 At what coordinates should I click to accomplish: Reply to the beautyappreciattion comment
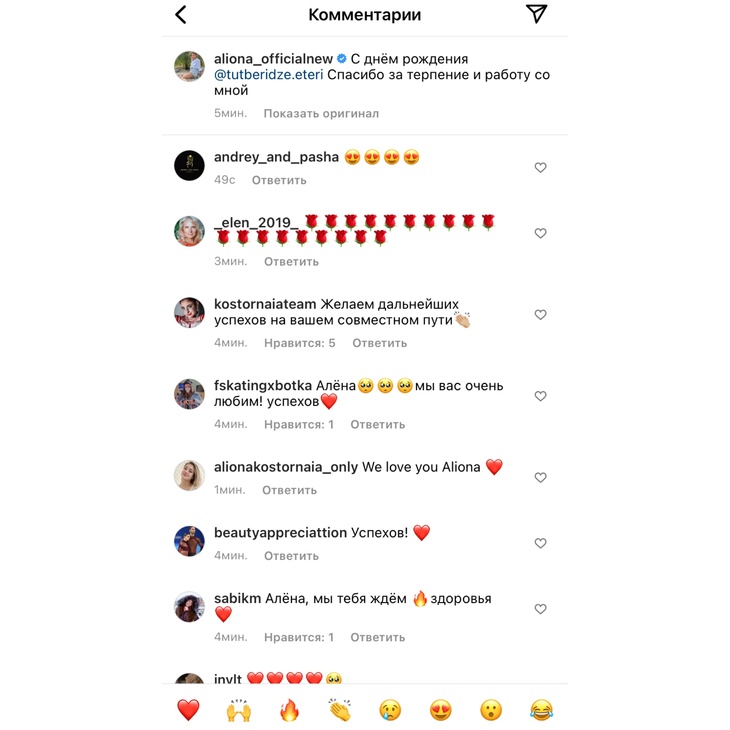coord(291,556)
